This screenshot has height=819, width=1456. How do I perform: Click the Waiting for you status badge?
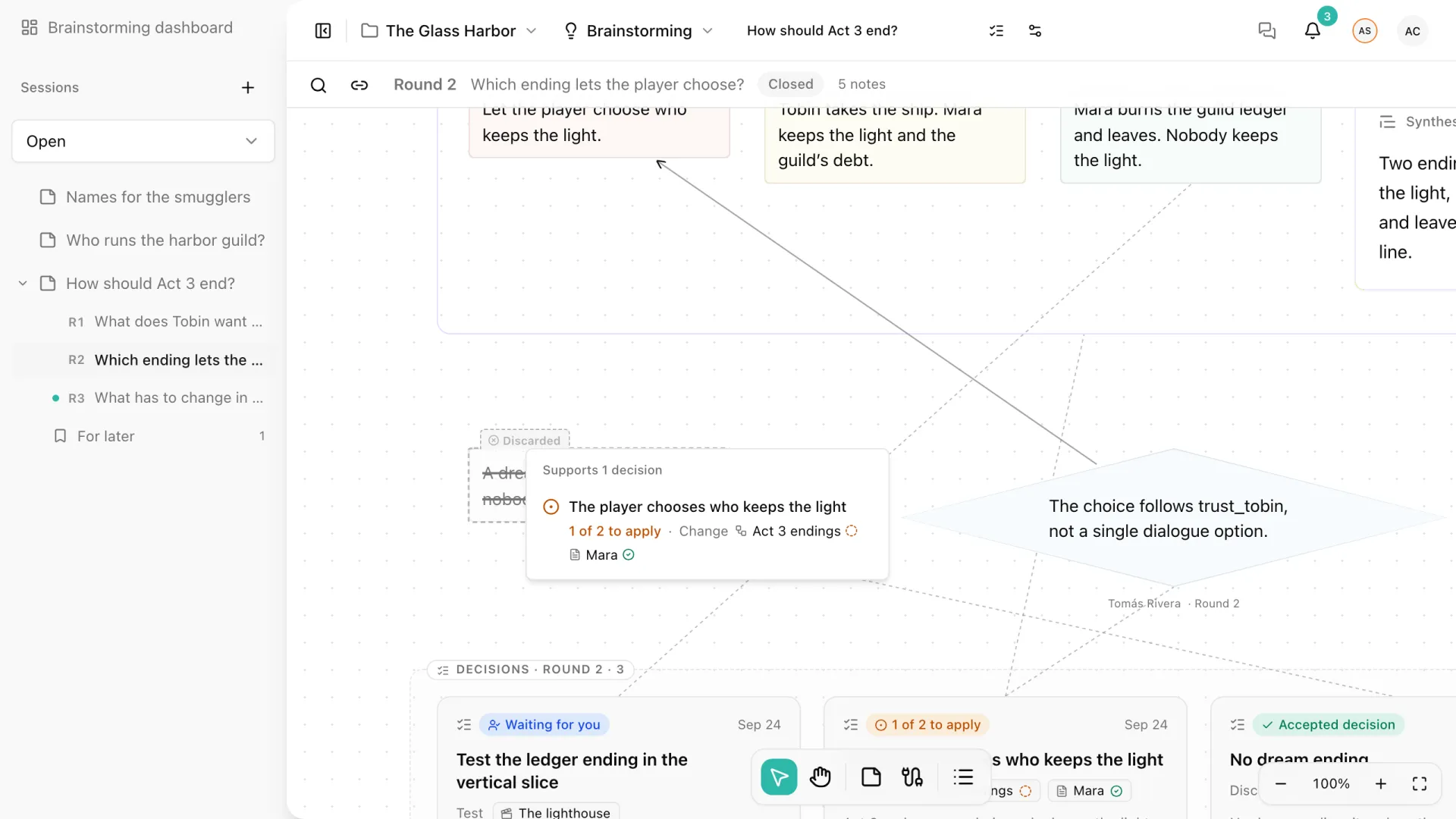click(x=544, y=726)
